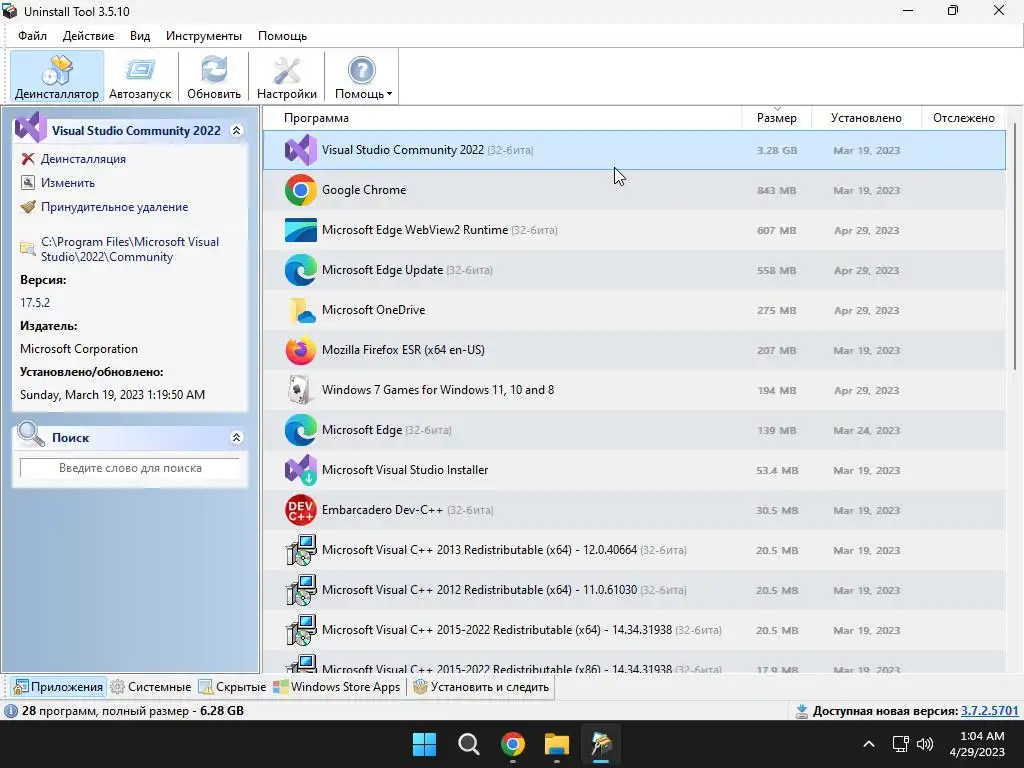Click Изменить in the sidebar
Screen dimensions: 1024x768
click(68, 183)
